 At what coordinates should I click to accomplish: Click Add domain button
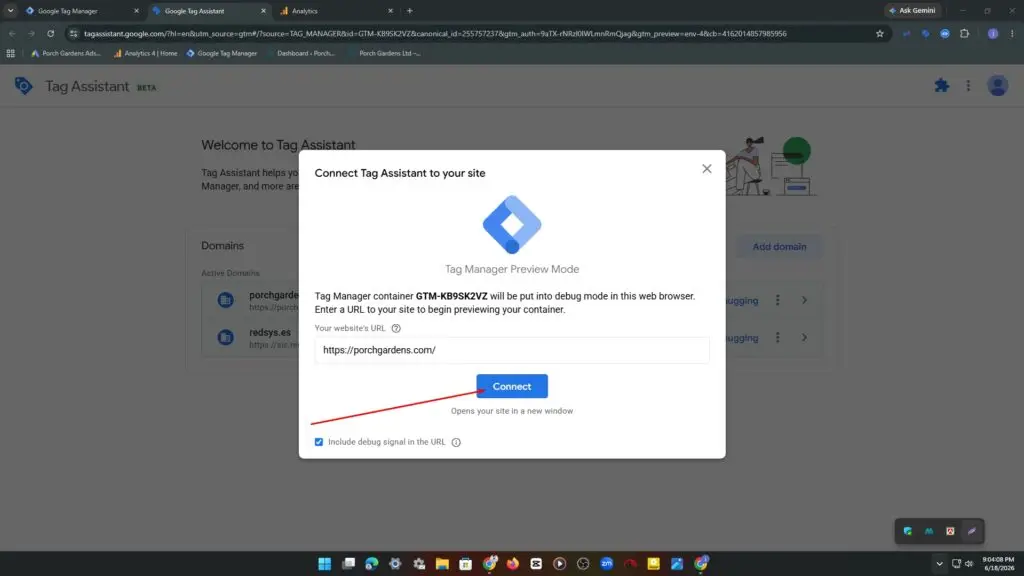pyautogui.click(x=779, y=247)
